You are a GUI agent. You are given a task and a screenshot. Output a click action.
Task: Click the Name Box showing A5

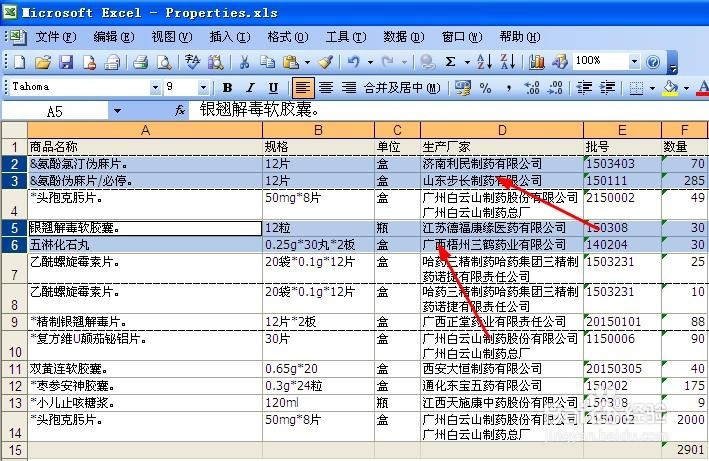click(x=55, y=111)
